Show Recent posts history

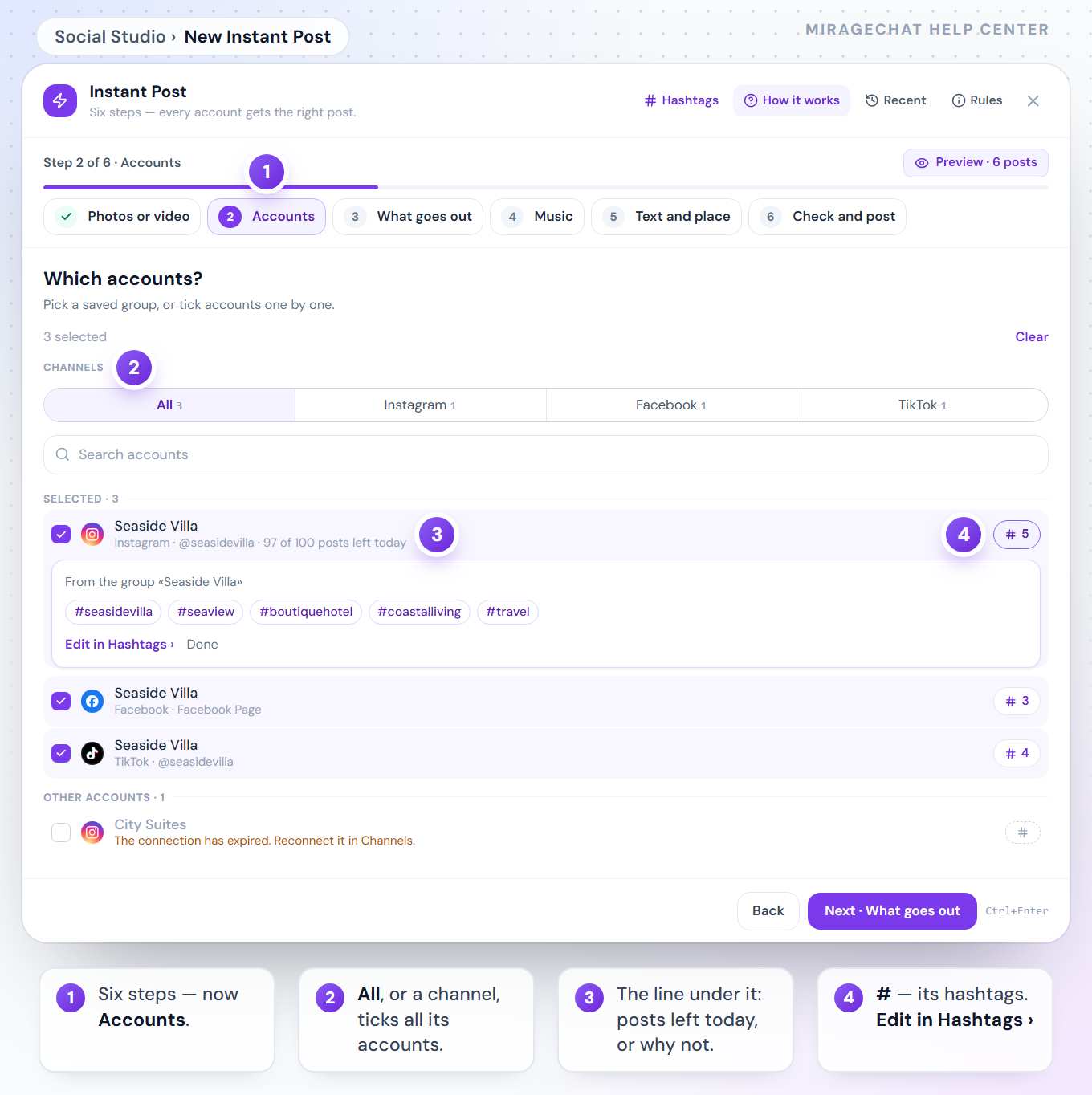[895, 100]
